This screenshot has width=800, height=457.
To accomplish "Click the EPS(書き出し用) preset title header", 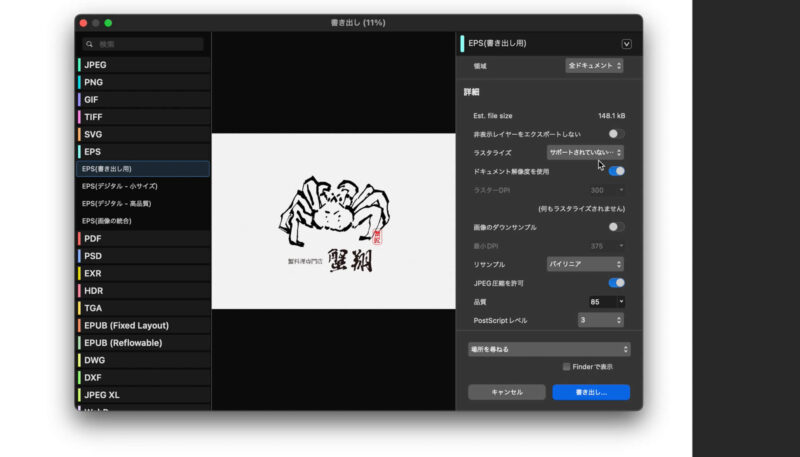I will 497,43.
